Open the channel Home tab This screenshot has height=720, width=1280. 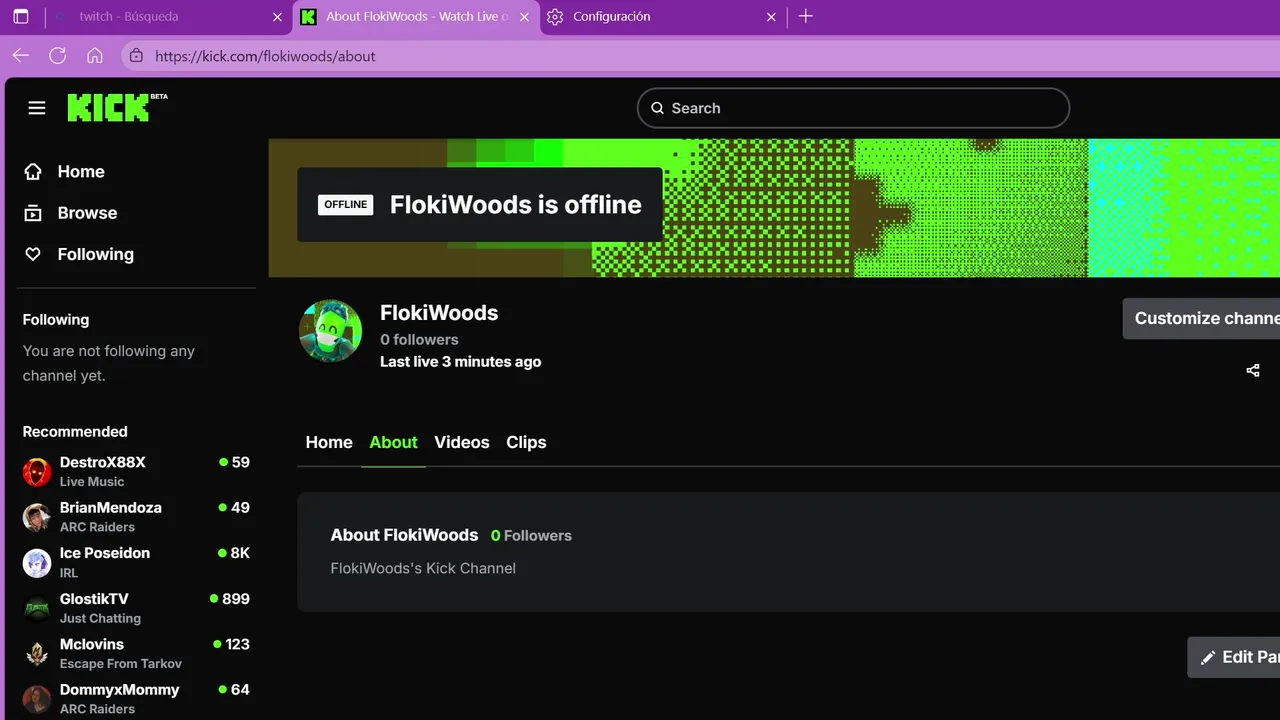pos(329,442)
